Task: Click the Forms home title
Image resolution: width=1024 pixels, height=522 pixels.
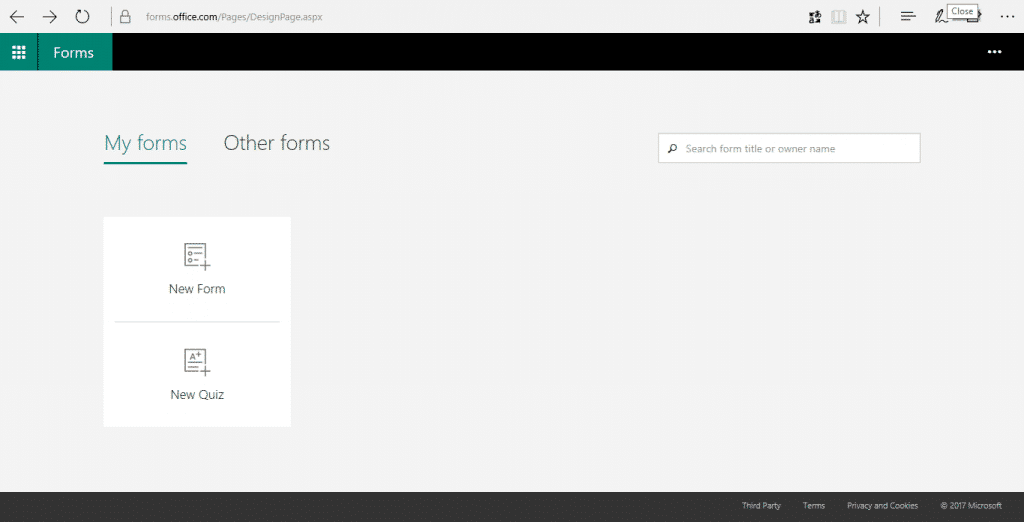Action: pyautogui.click(x=73, y=53)
